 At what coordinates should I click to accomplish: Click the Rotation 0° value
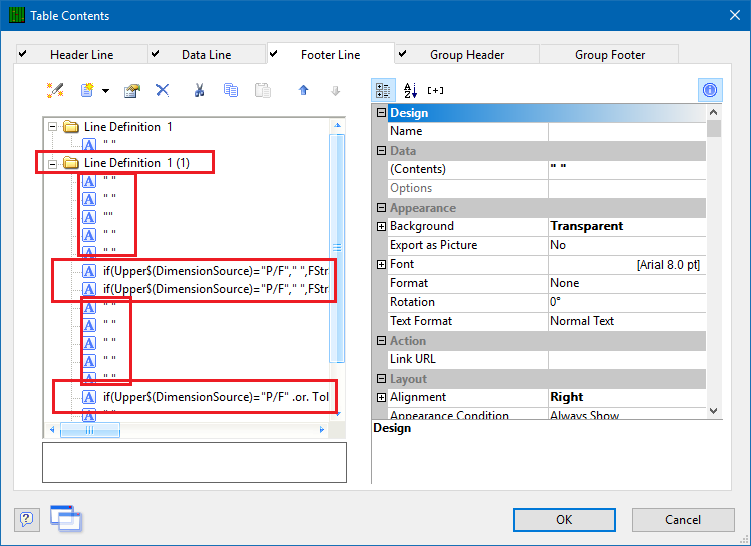click(x=627, y=302)
